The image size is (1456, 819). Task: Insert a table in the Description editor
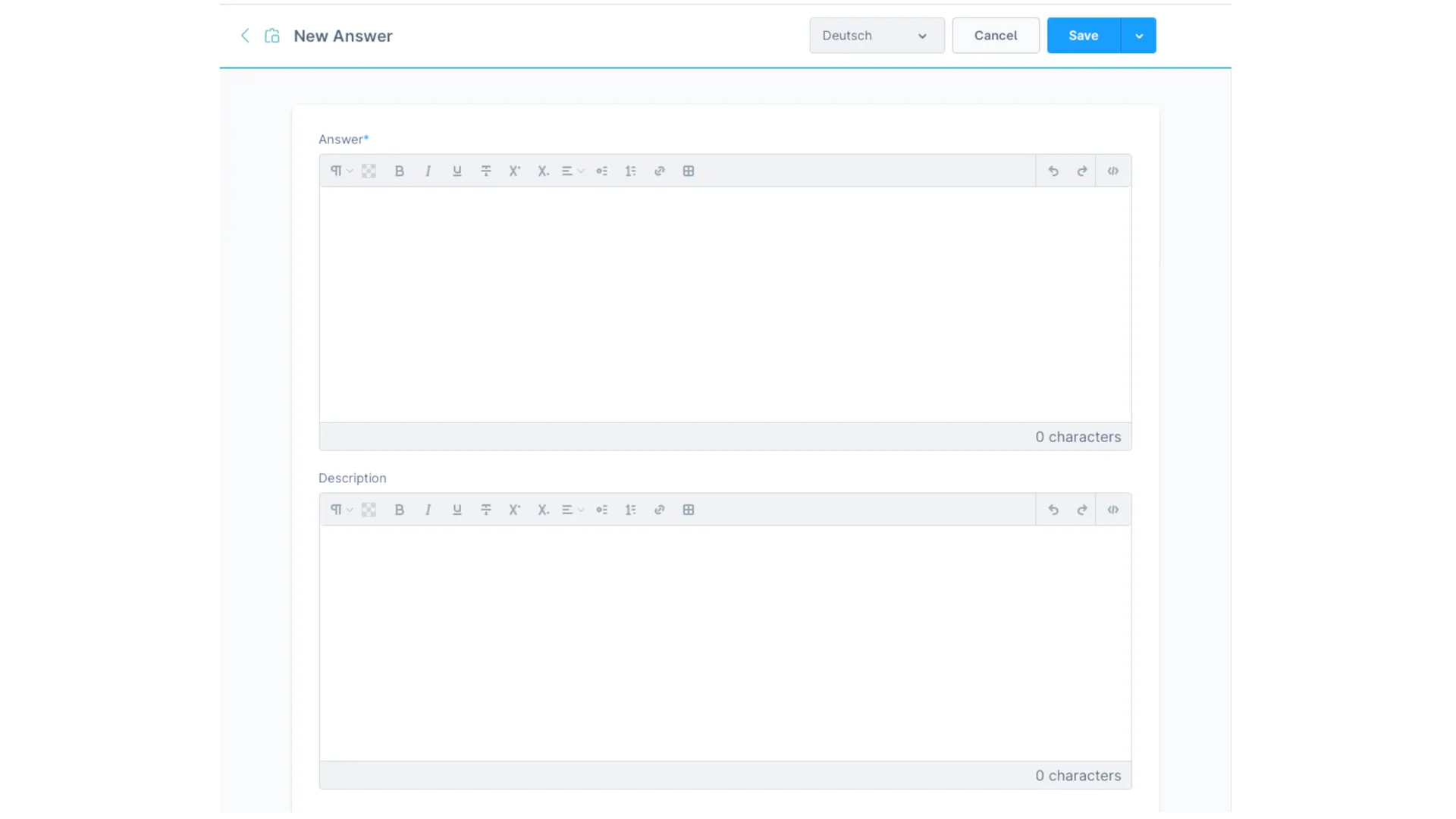(689, 509)
